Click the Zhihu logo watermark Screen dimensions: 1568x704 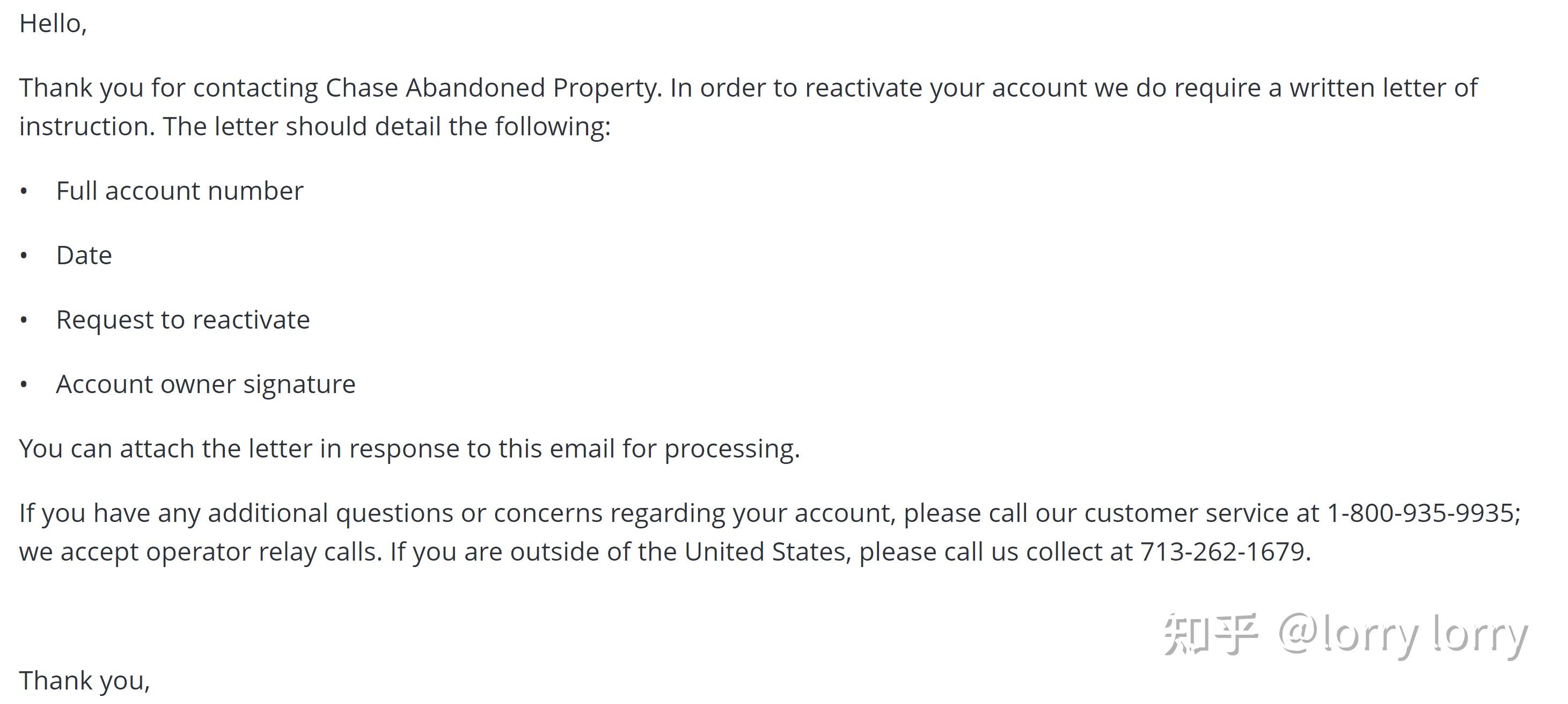[x=1210, y=635]
